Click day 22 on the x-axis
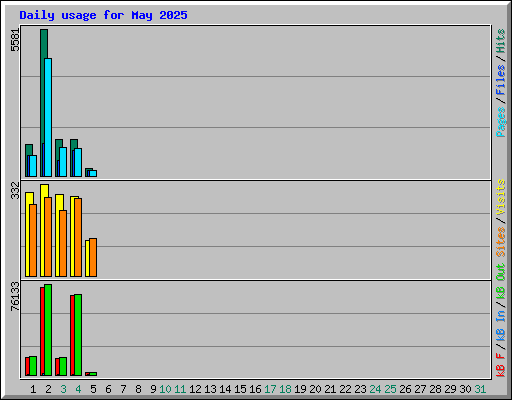 tap(345, 389)
